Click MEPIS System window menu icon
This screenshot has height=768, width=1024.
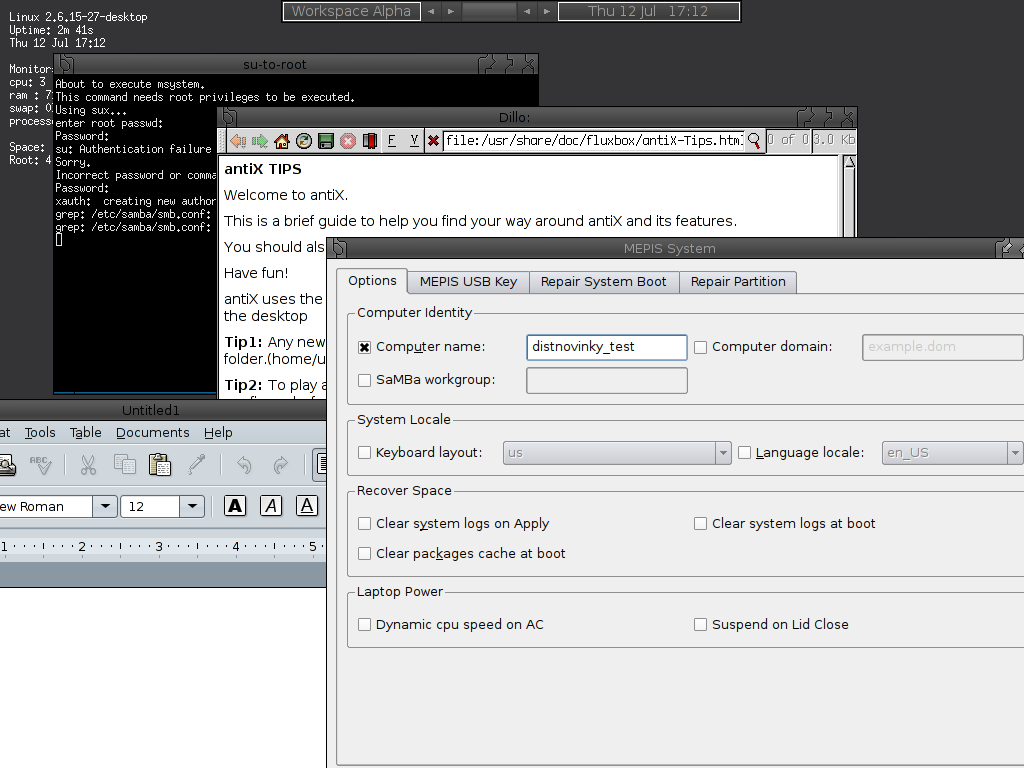coord(338,248)
